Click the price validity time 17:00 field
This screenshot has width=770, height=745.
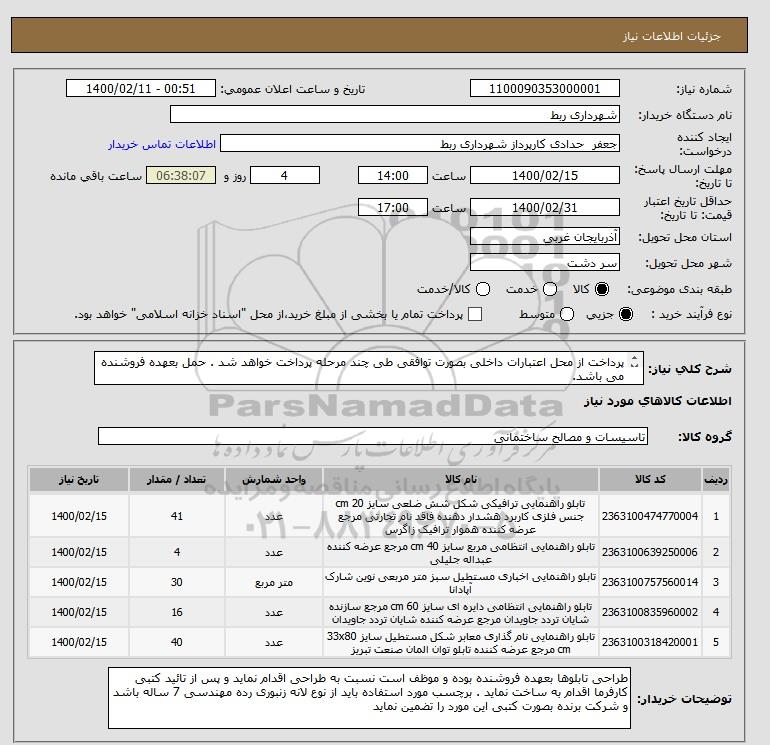[393, 207]
